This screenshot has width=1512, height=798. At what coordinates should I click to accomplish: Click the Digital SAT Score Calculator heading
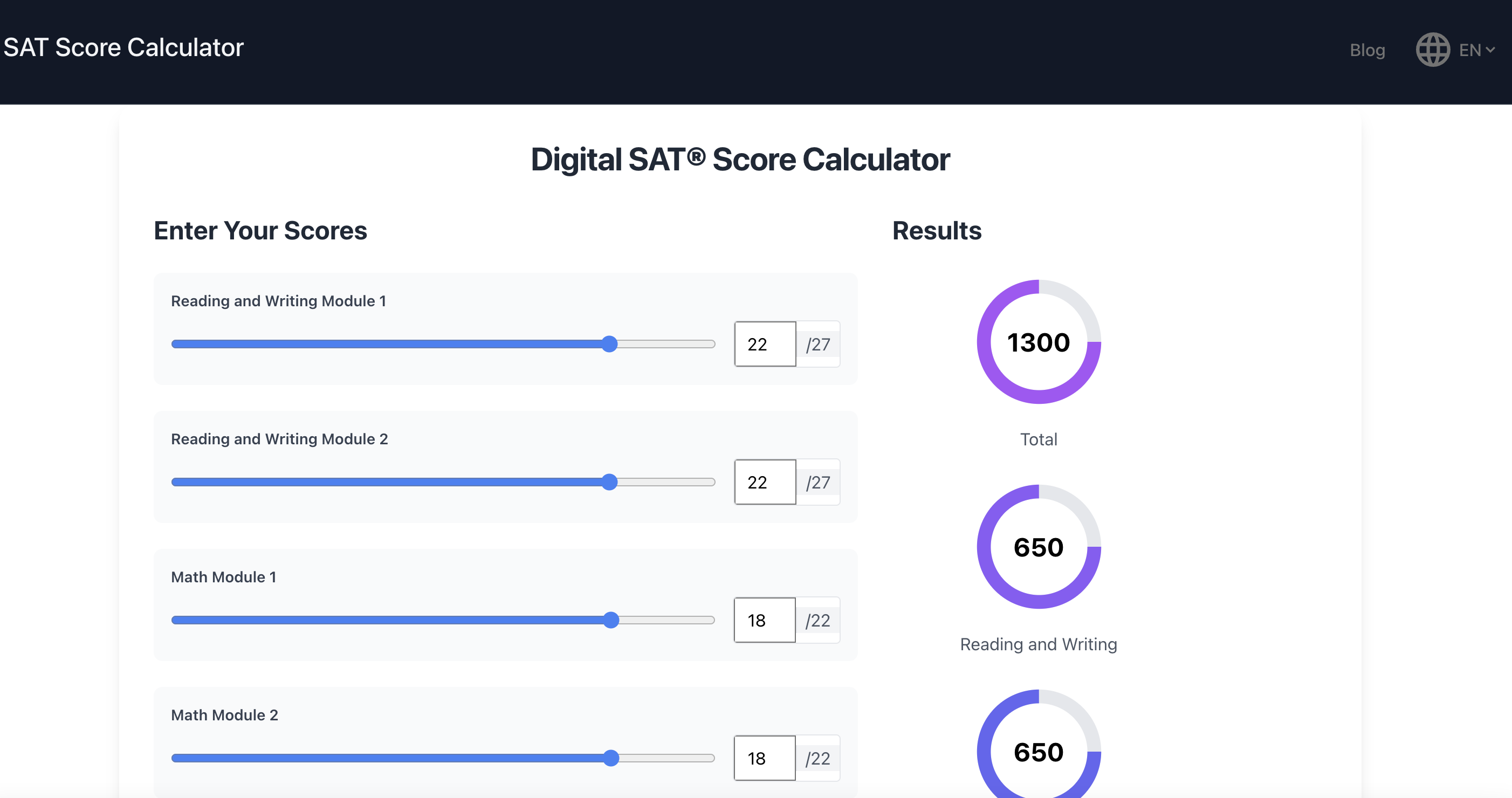point(741,159)
